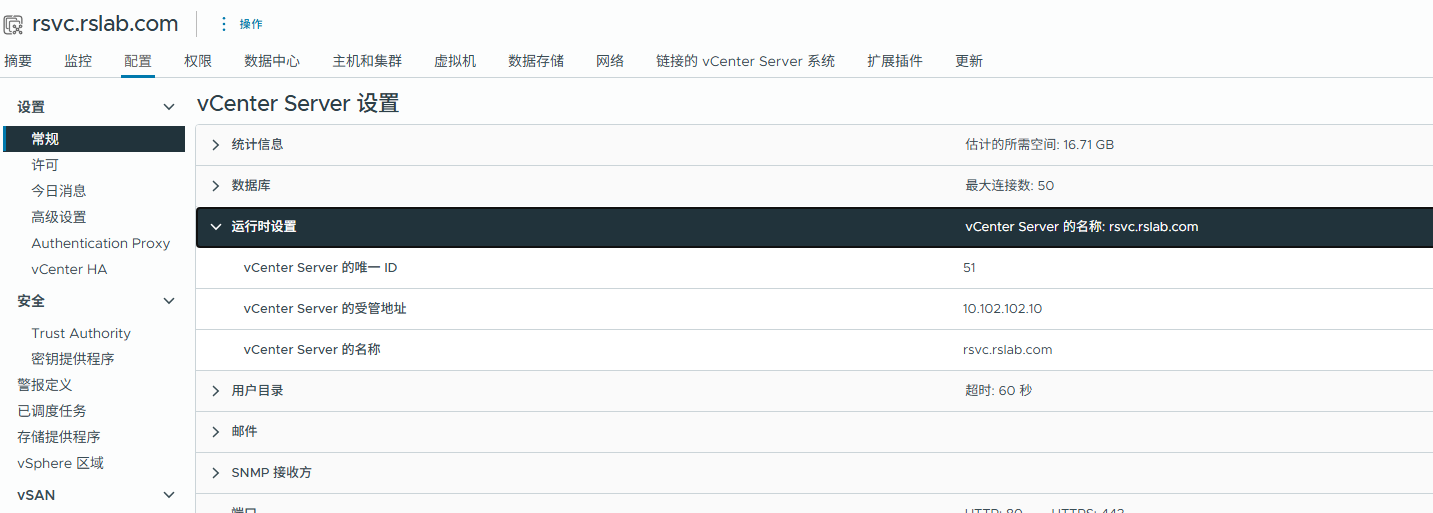This screenshot has height=513, width=1433.
Task: Click the vCenter Server 设置 heading
Action: click(298, 103)
